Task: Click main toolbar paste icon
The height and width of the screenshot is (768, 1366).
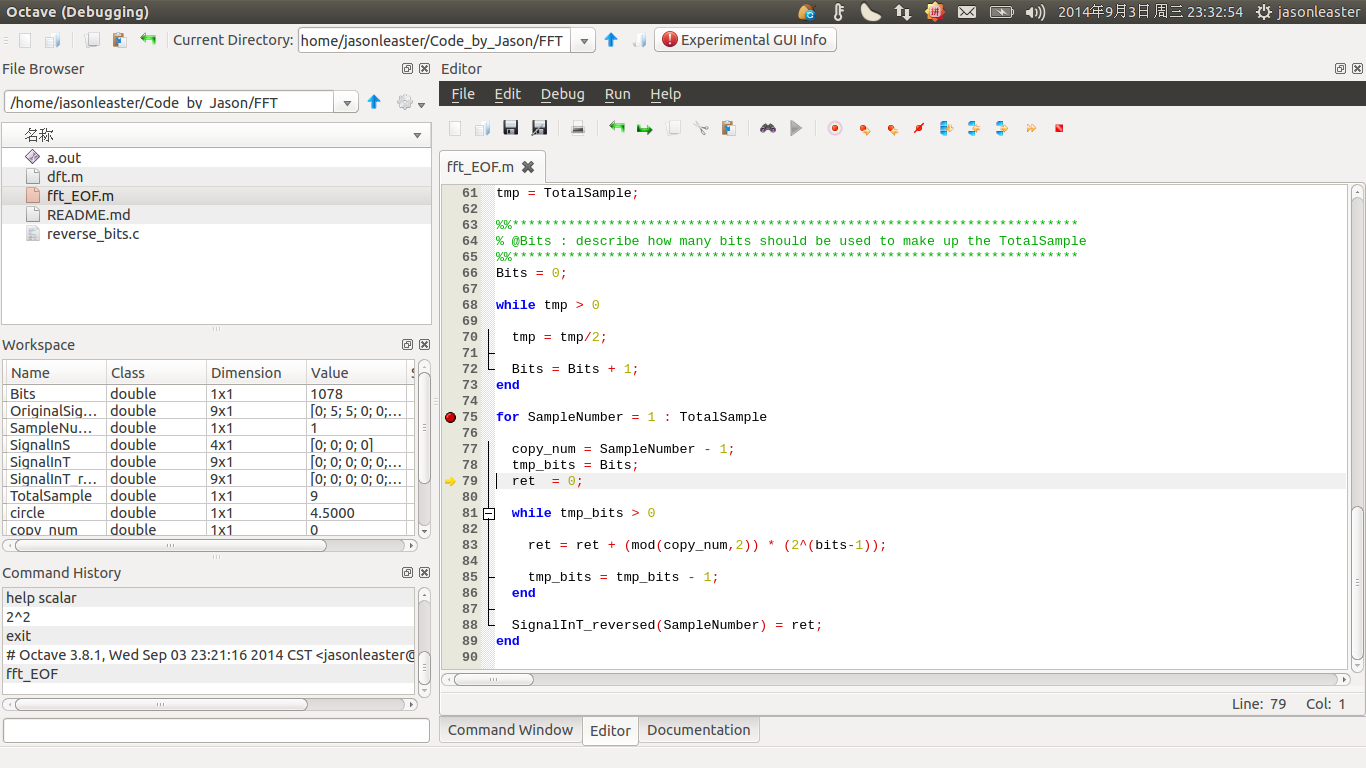Action: tap(119, 40)
